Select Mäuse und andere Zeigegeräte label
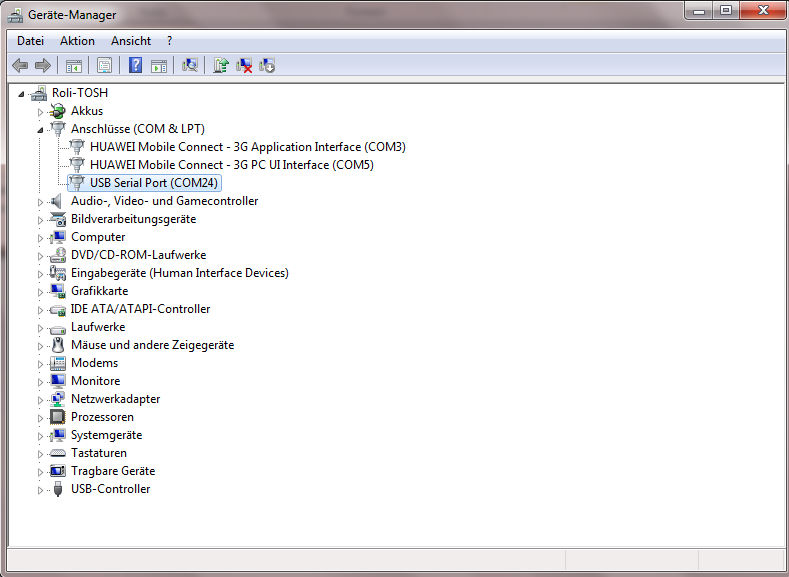This screenshot has width=789, height=577. point(152,345)
